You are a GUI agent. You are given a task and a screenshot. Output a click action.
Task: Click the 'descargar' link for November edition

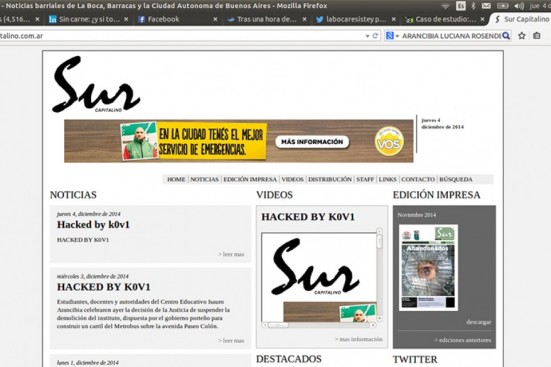(x=479, y=322)
